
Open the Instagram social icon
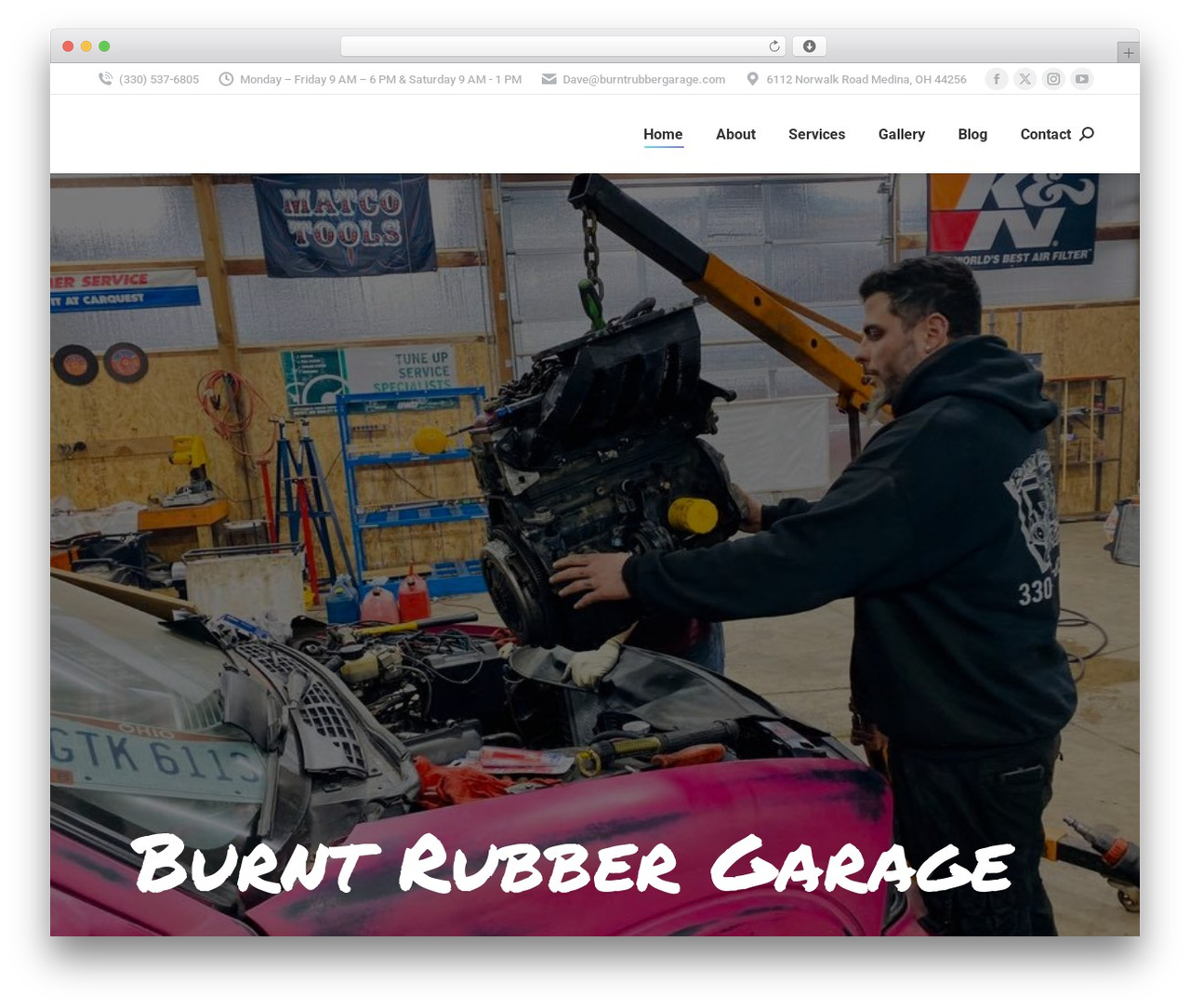coord(1053,79)
